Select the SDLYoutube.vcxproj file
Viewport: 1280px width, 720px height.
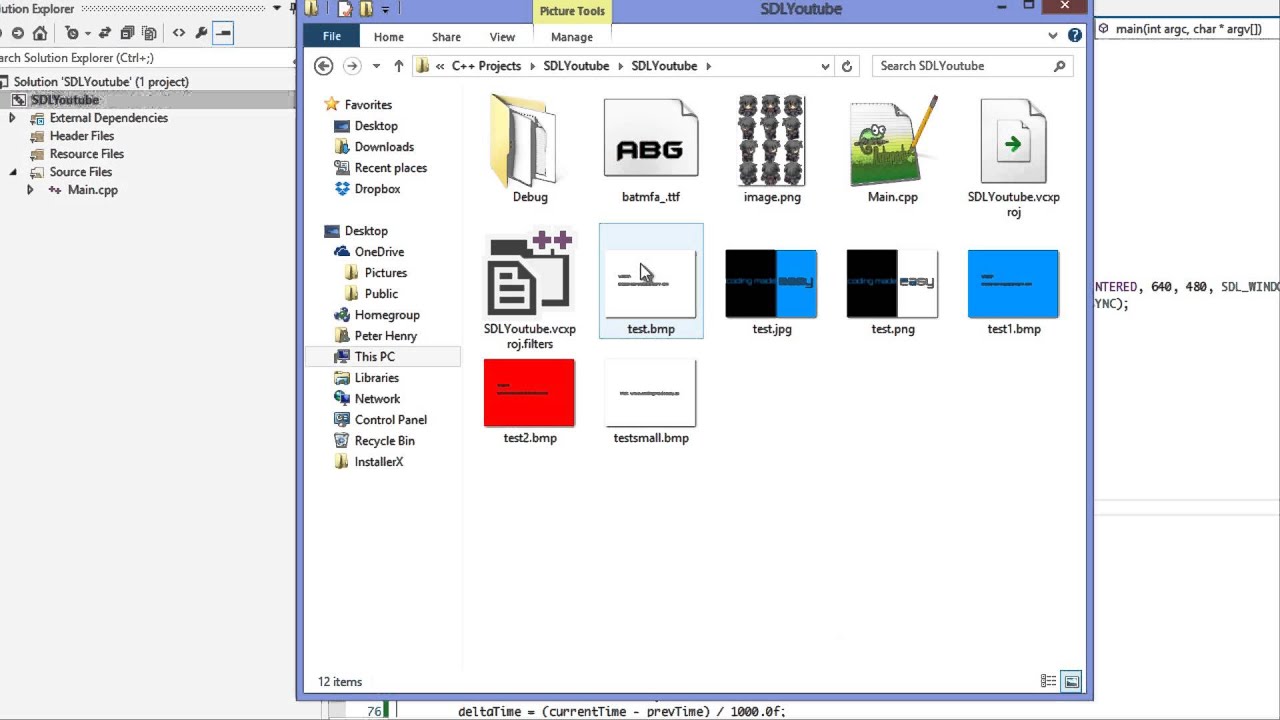(1013, 157)
